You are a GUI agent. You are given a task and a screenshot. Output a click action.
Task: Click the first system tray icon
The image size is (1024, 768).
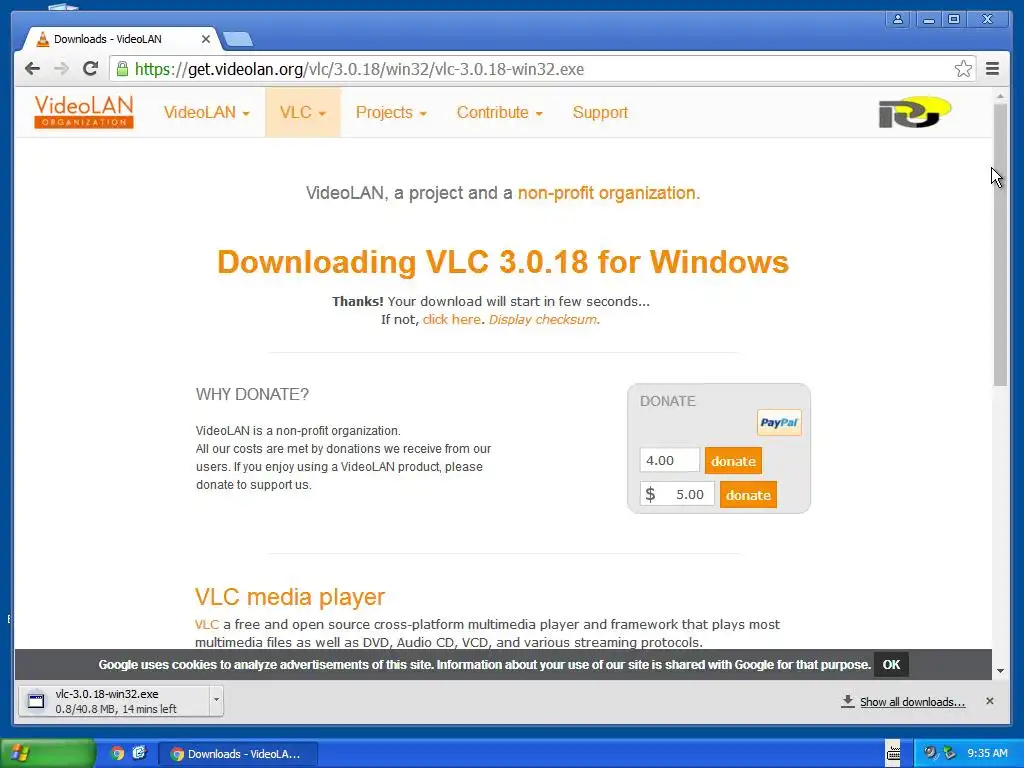click(929, 753)
